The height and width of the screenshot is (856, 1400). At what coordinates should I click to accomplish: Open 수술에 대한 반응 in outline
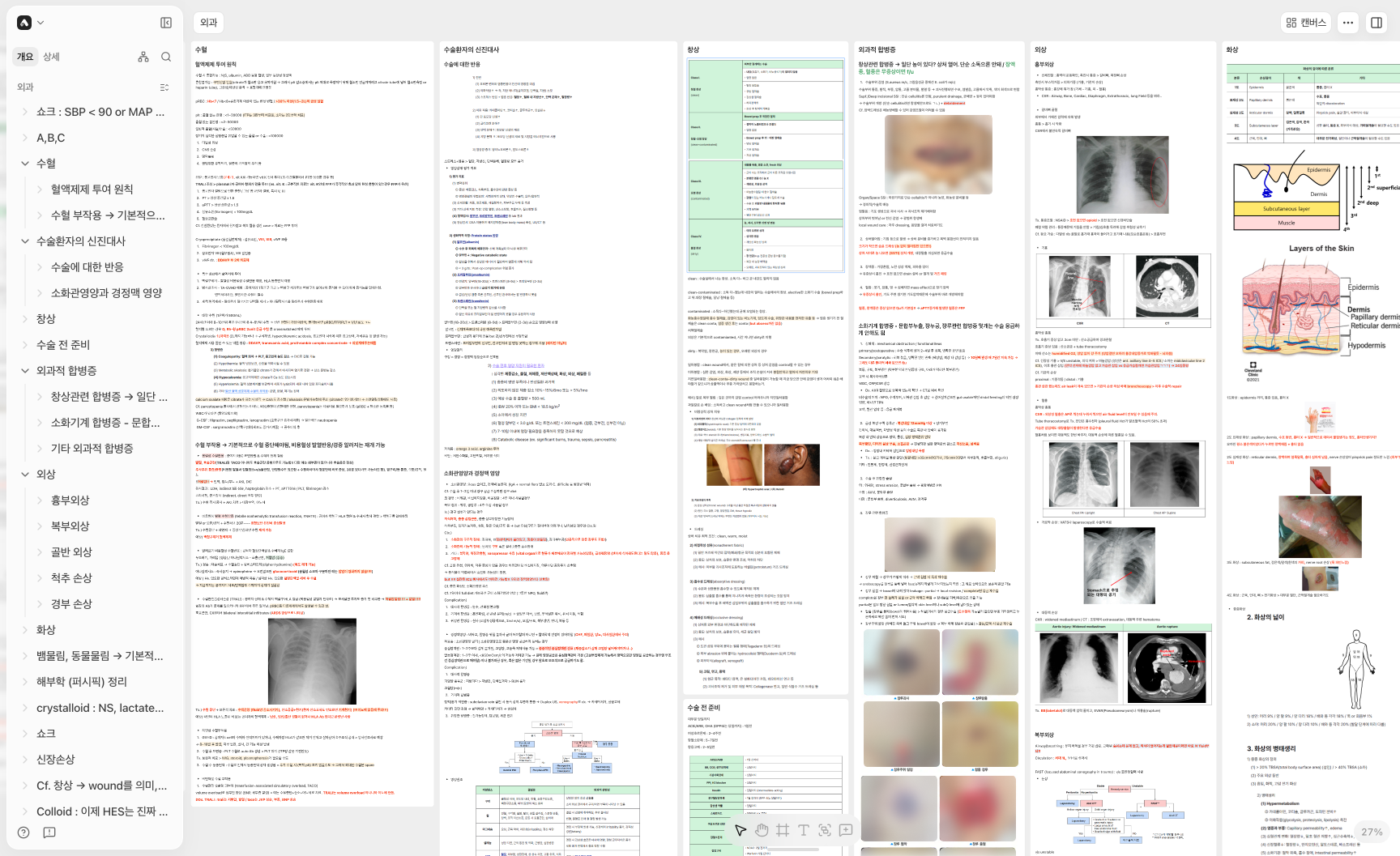point(87,267)
